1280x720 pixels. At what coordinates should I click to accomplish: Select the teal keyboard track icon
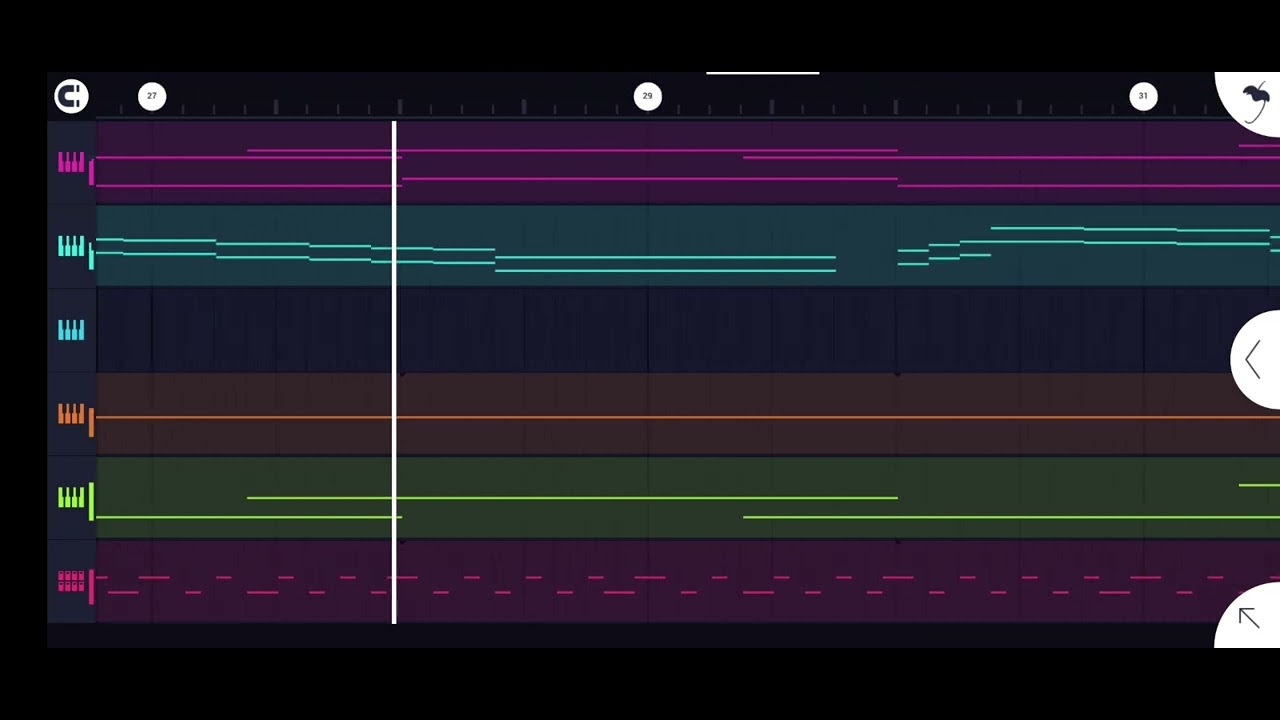[x=71, y=246]
